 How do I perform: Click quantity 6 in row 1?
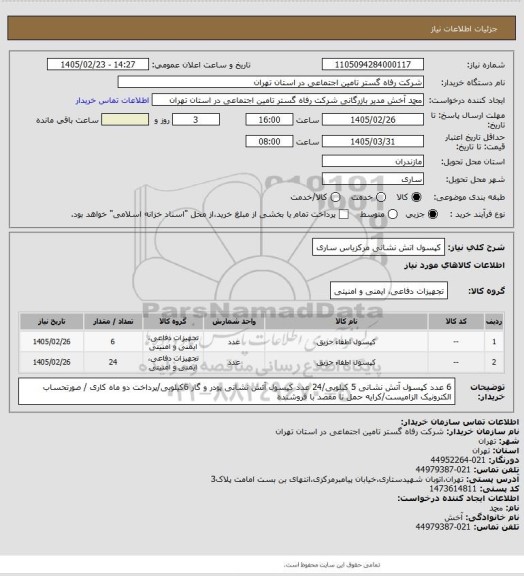point(113,342)
